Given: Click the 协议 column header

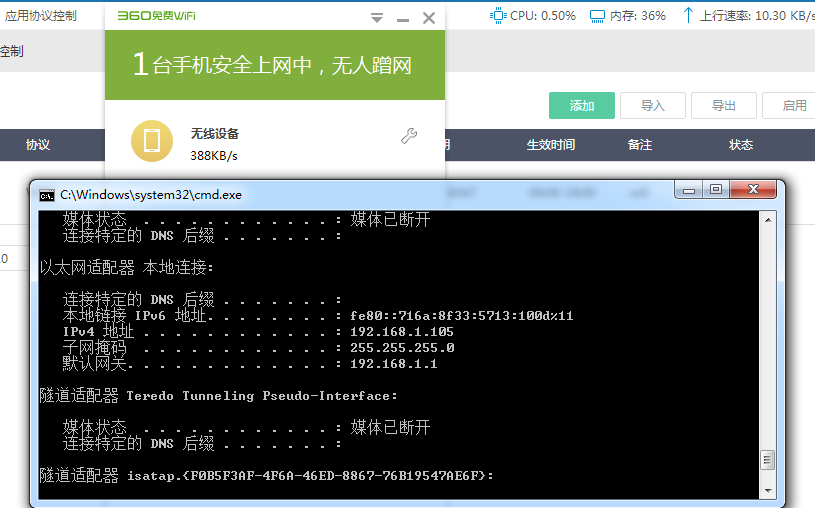Looking at the screenshot, I should [x=38, y=145].
